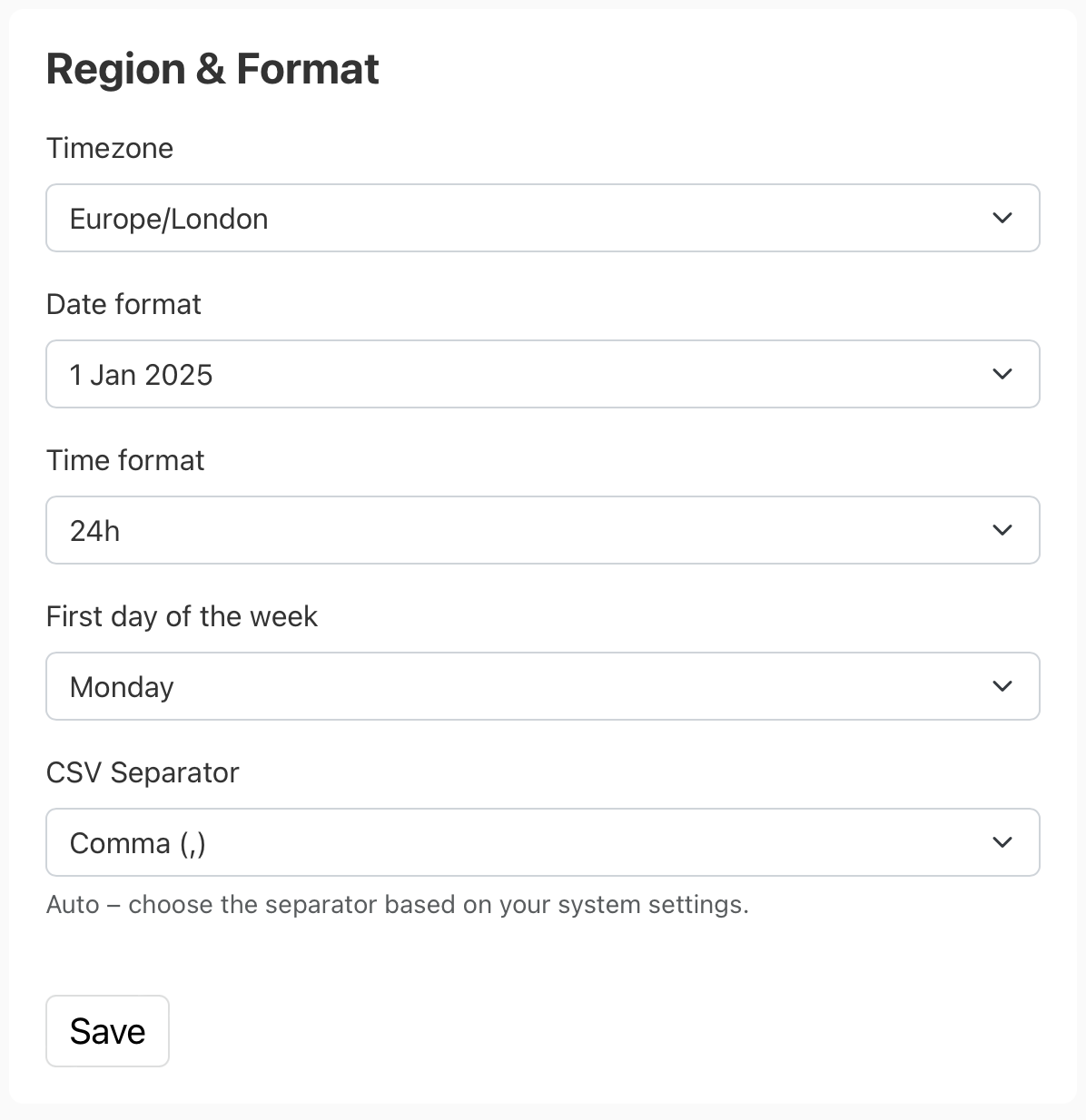The height and width of the screenshot is (1120, 1086).
Task: Open the 24h time format selector
Action: pos(543,530)
